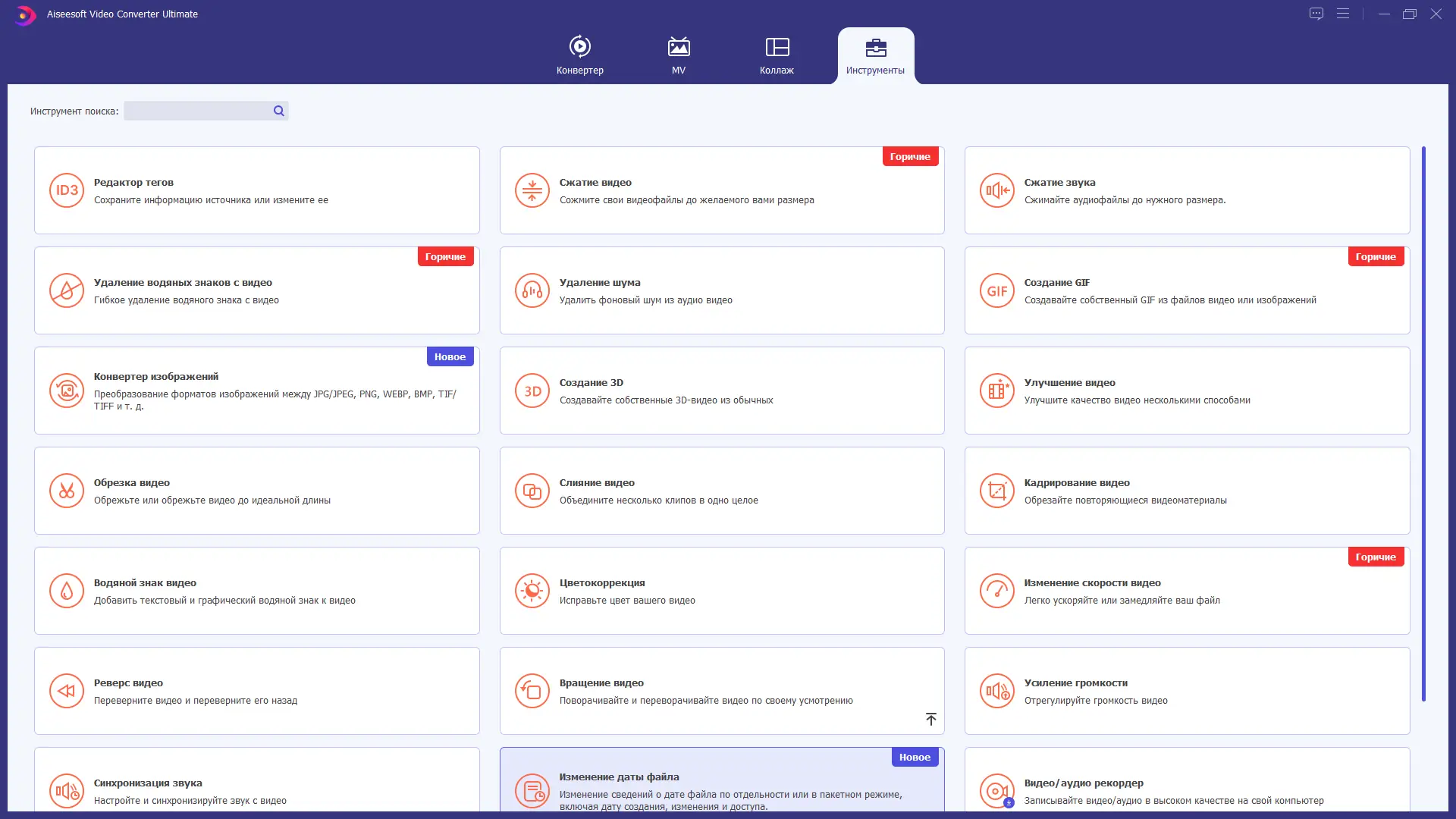Screen dimensions: 1456x819
Task: Open the MV tab
Action: point(679,55)
